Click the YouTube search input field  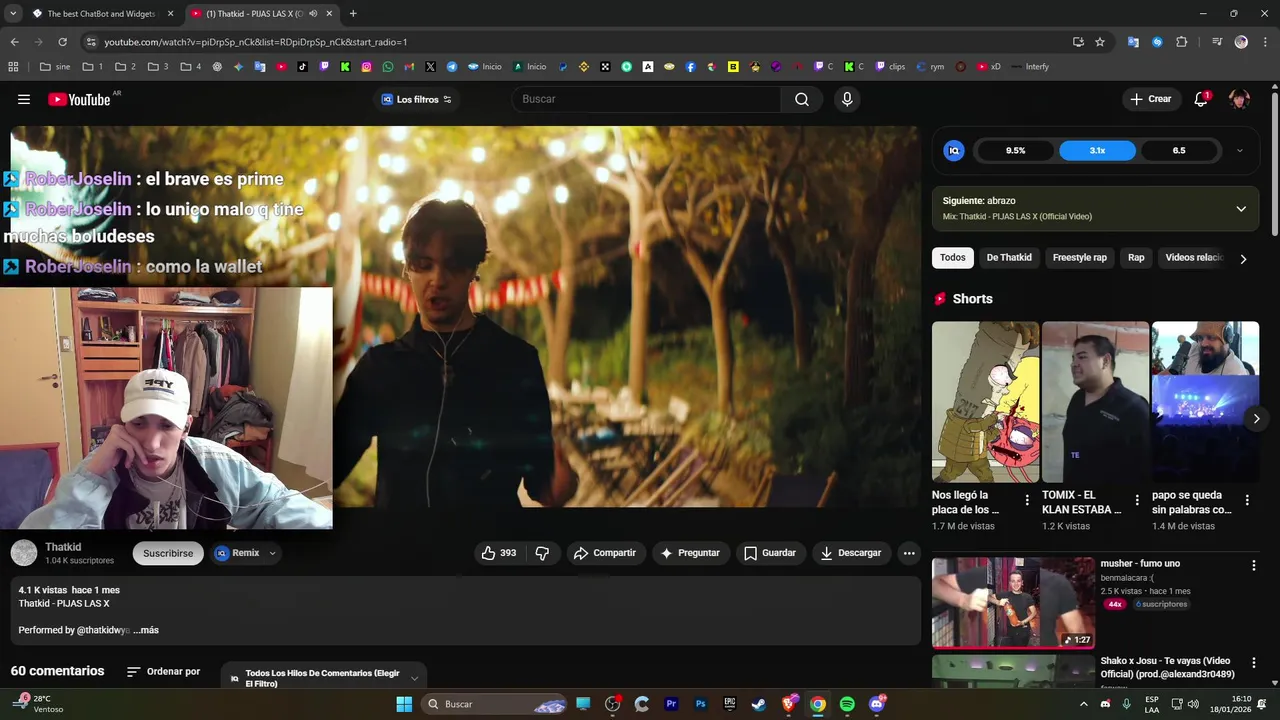646,99
